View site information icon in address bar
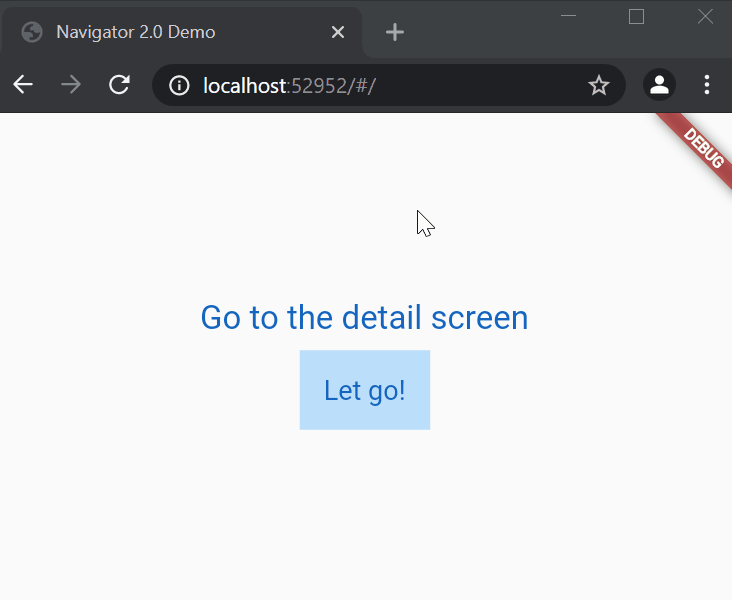This screenshot has height=600, width=732. pos(179,85)
